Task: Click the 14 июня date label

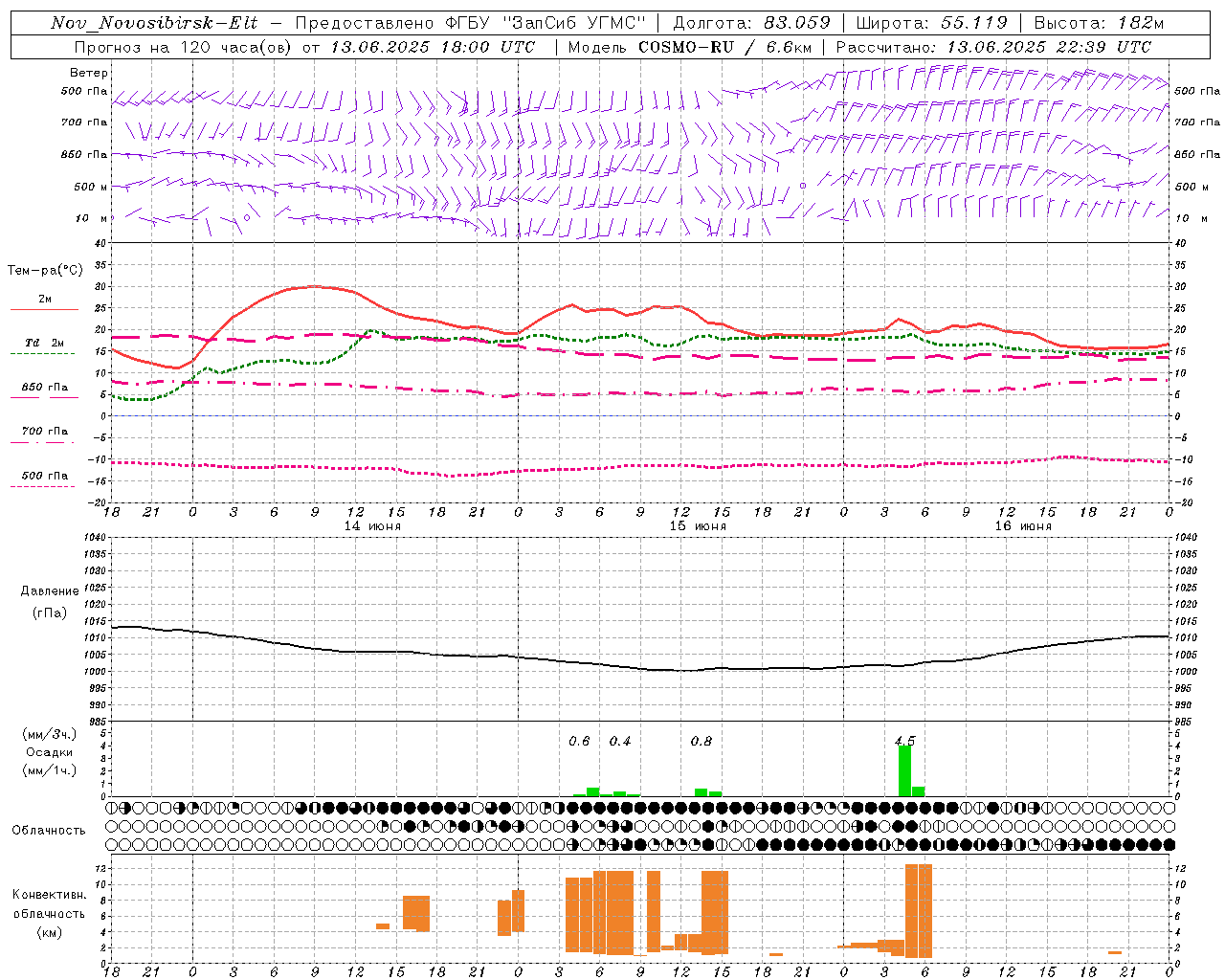Action: [372, 526]
